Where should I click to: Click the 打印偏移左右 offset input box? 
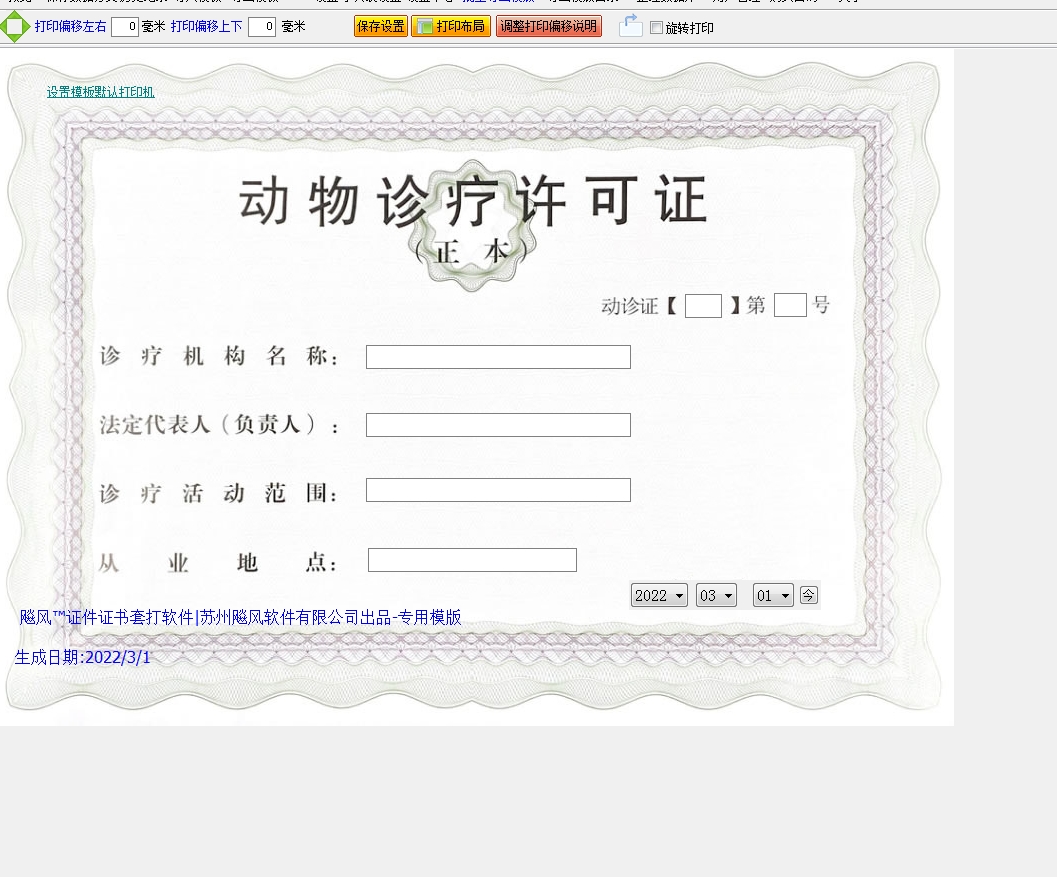click(125, 27)
